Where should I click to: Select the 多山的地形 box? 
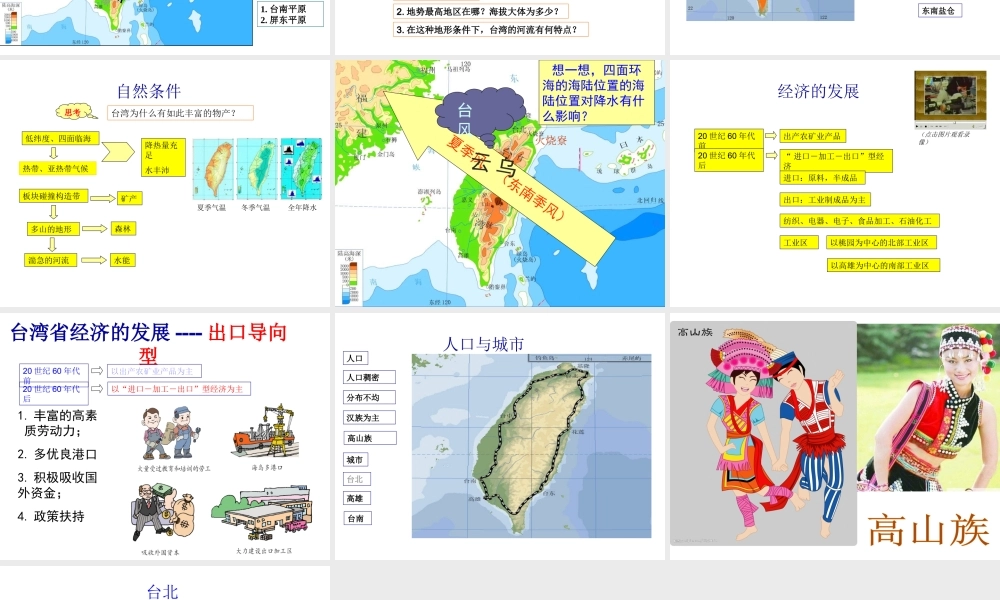(53, 229)
